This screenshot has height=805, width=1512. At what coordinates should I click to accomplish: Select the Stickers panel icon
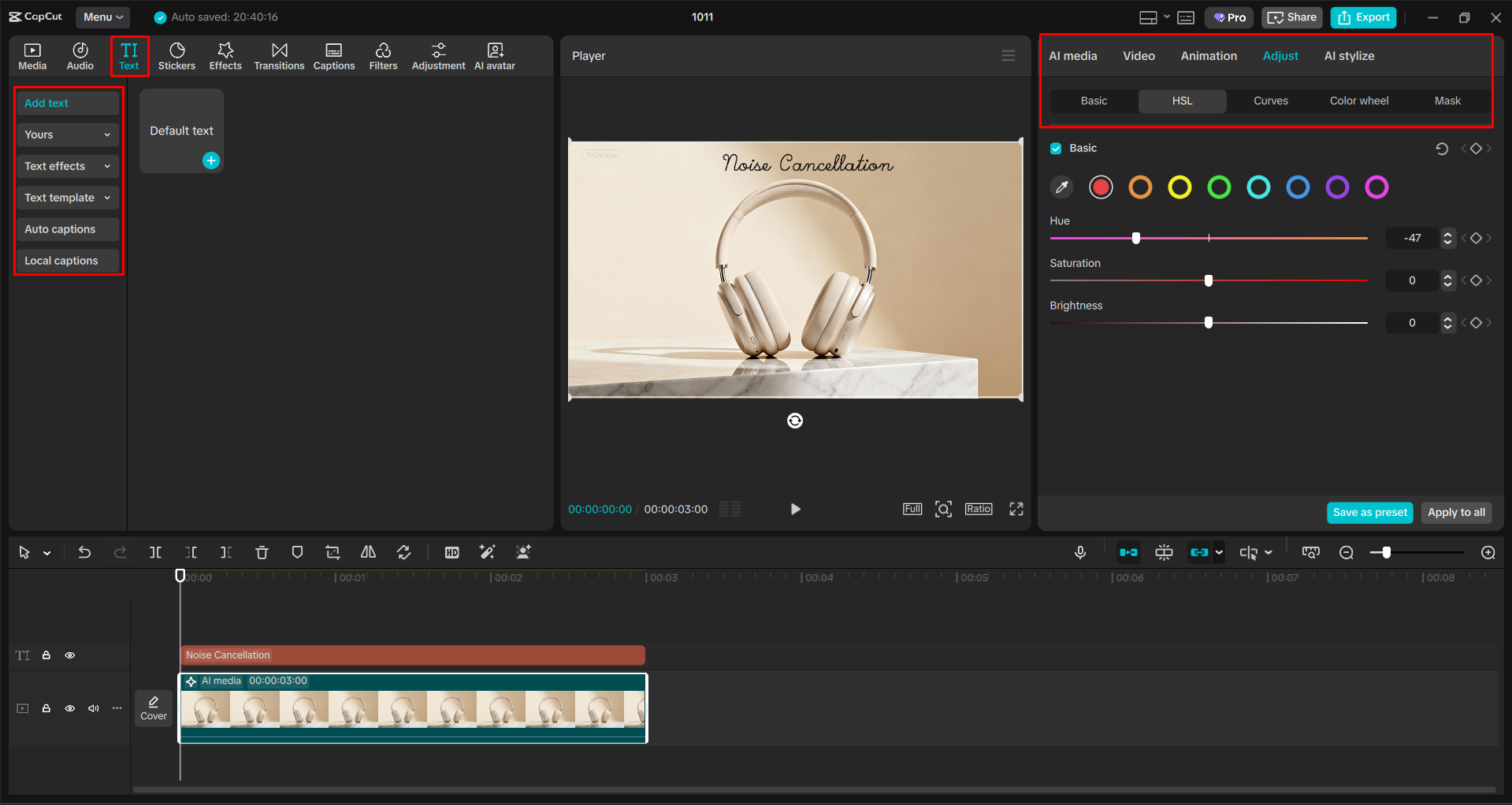coord(176,55)
